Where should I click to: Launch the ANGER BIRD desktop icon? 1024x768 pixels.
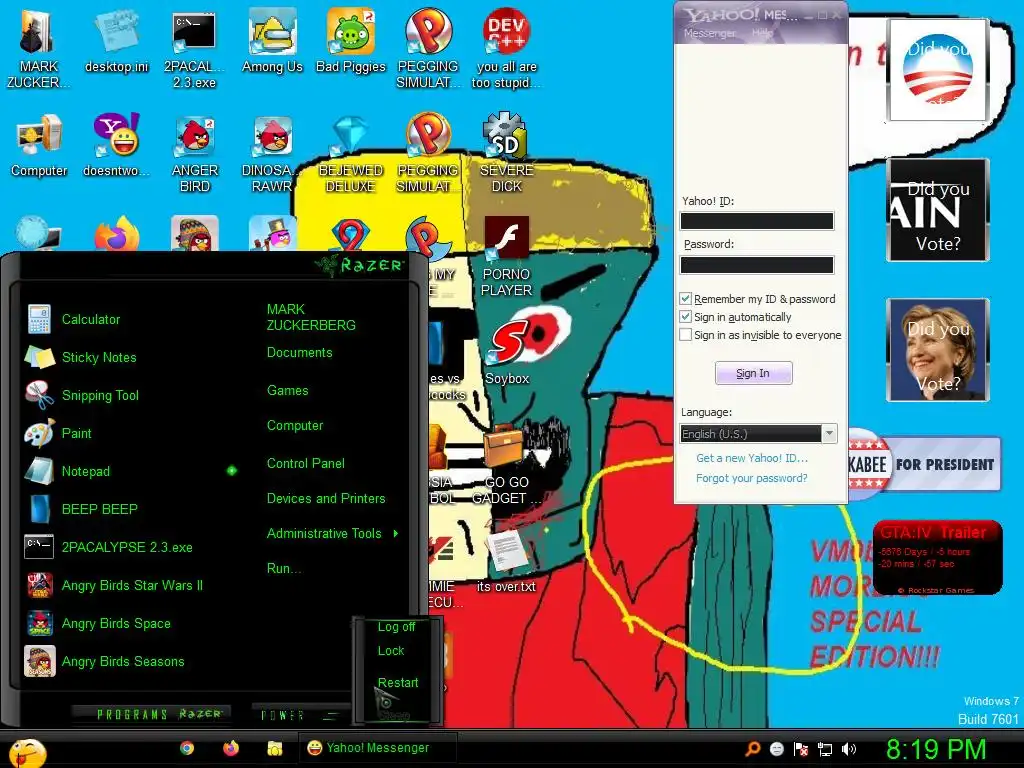(x=195, y=153)
